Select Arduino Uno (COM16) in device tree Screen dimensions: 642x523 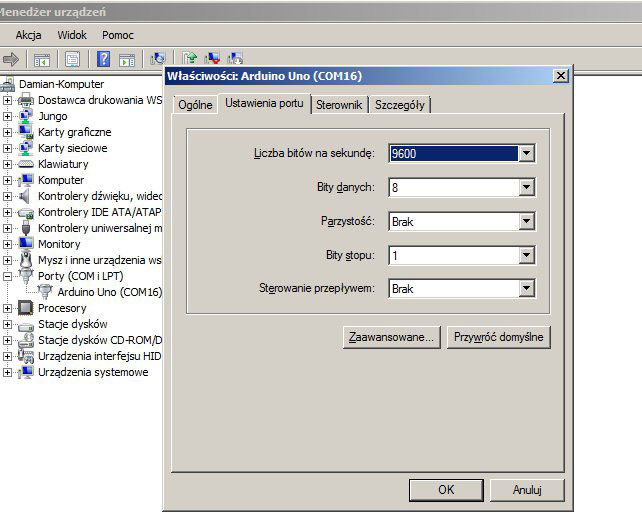tap(109, 292)
